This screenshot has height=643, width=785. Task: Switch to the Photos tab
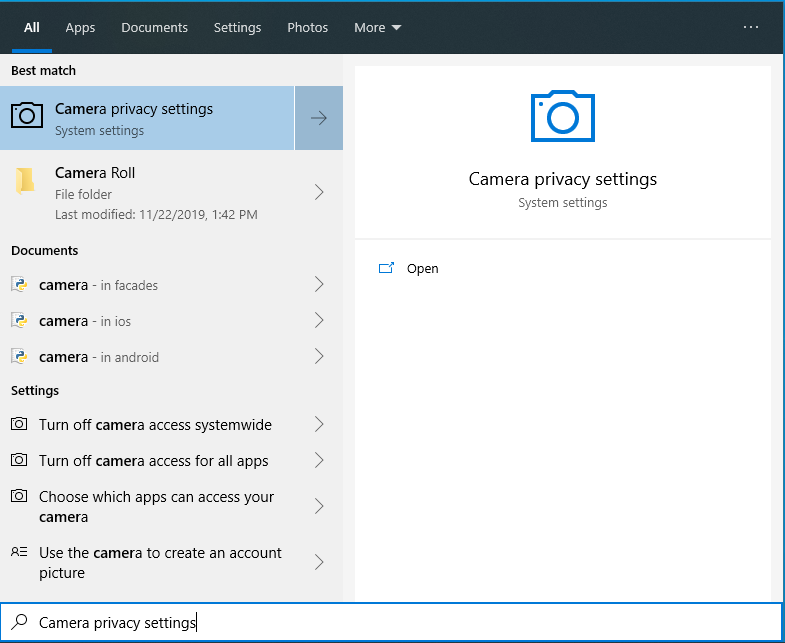[307, 28]
